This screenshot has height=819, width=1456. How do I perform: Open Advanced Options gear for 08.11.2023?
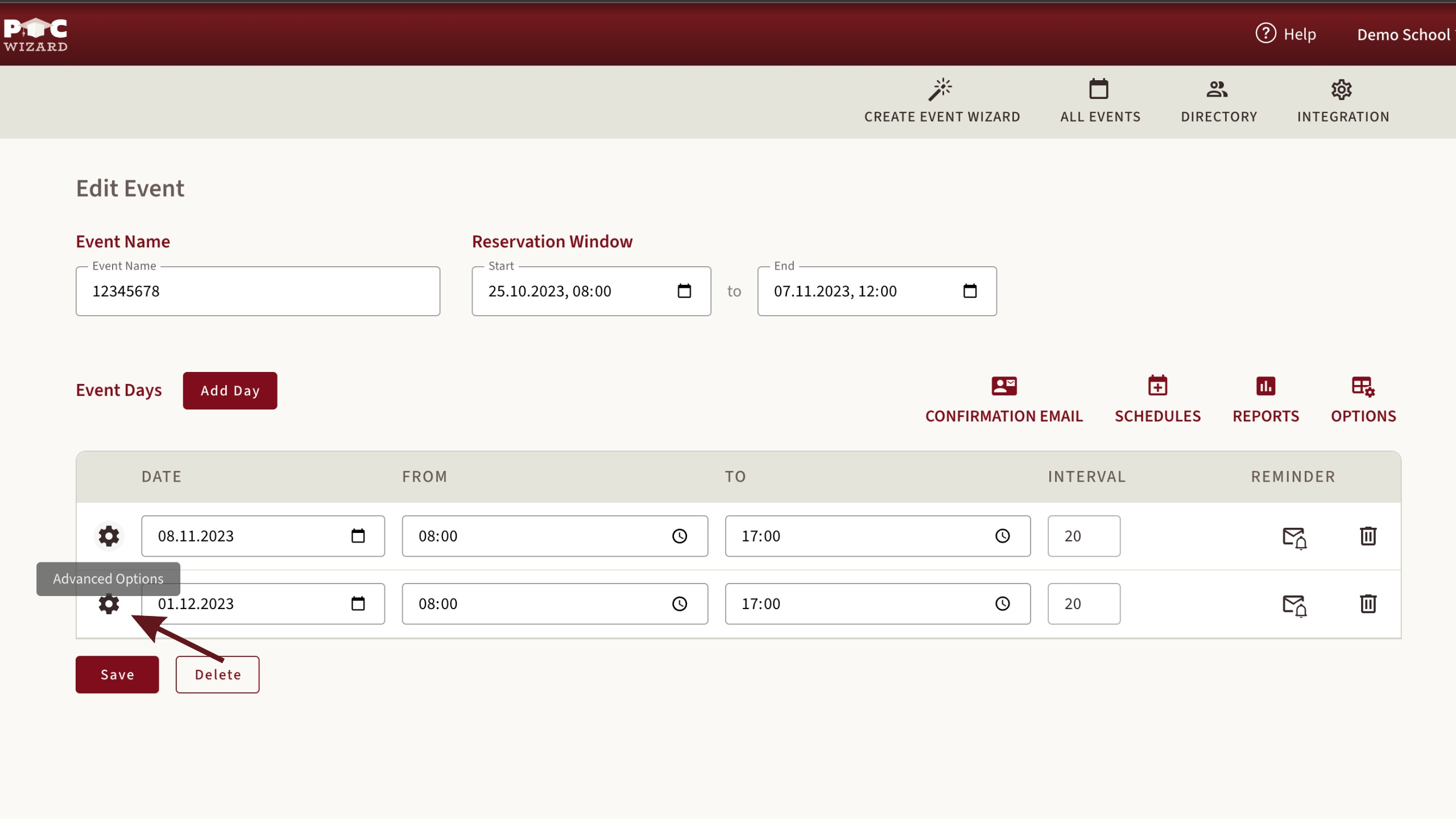pos(109,536)
